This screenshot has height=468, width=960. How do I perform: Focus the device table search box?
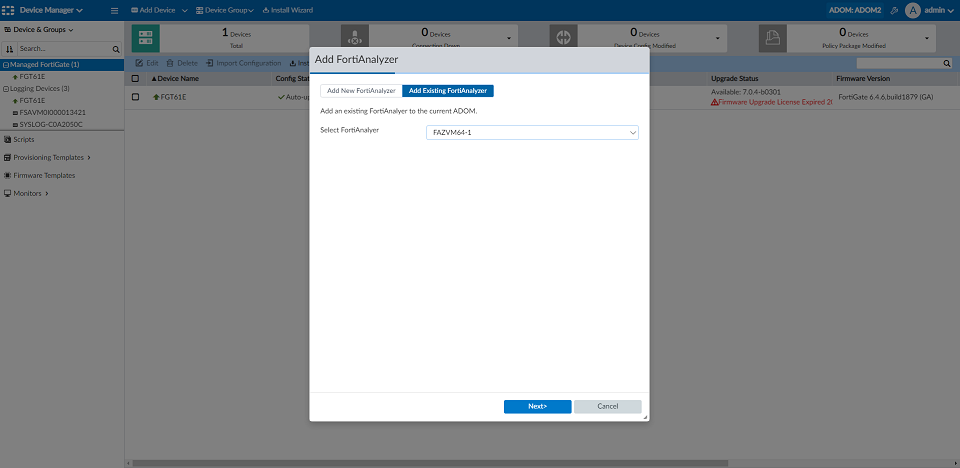899,63
